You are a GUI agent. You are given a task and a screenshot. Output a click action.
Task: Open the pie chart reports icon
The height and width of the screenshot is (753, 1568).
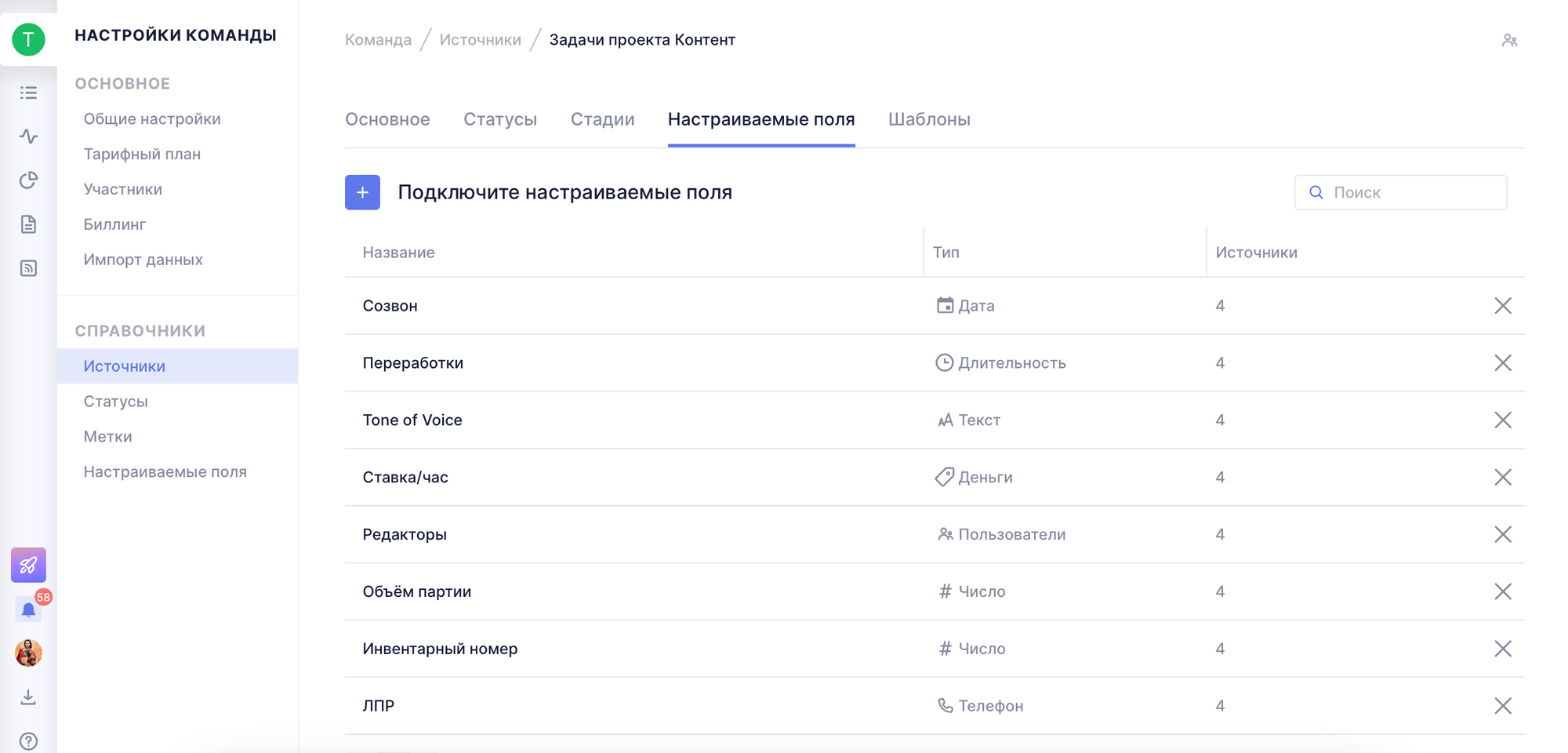[x=29, y=180]
